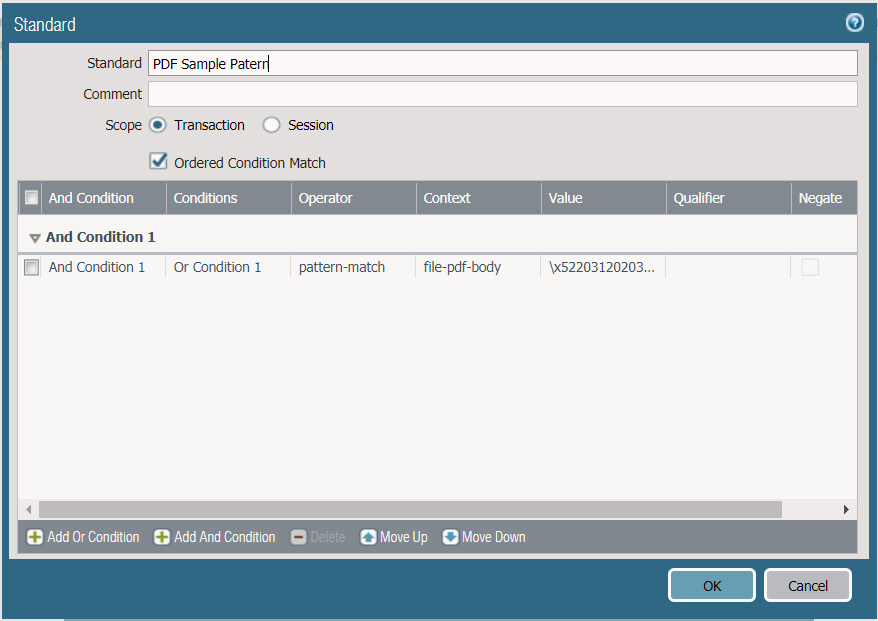Open the help icon in dialog header
This screenshot has height=621, width=878.
(854, 23)
